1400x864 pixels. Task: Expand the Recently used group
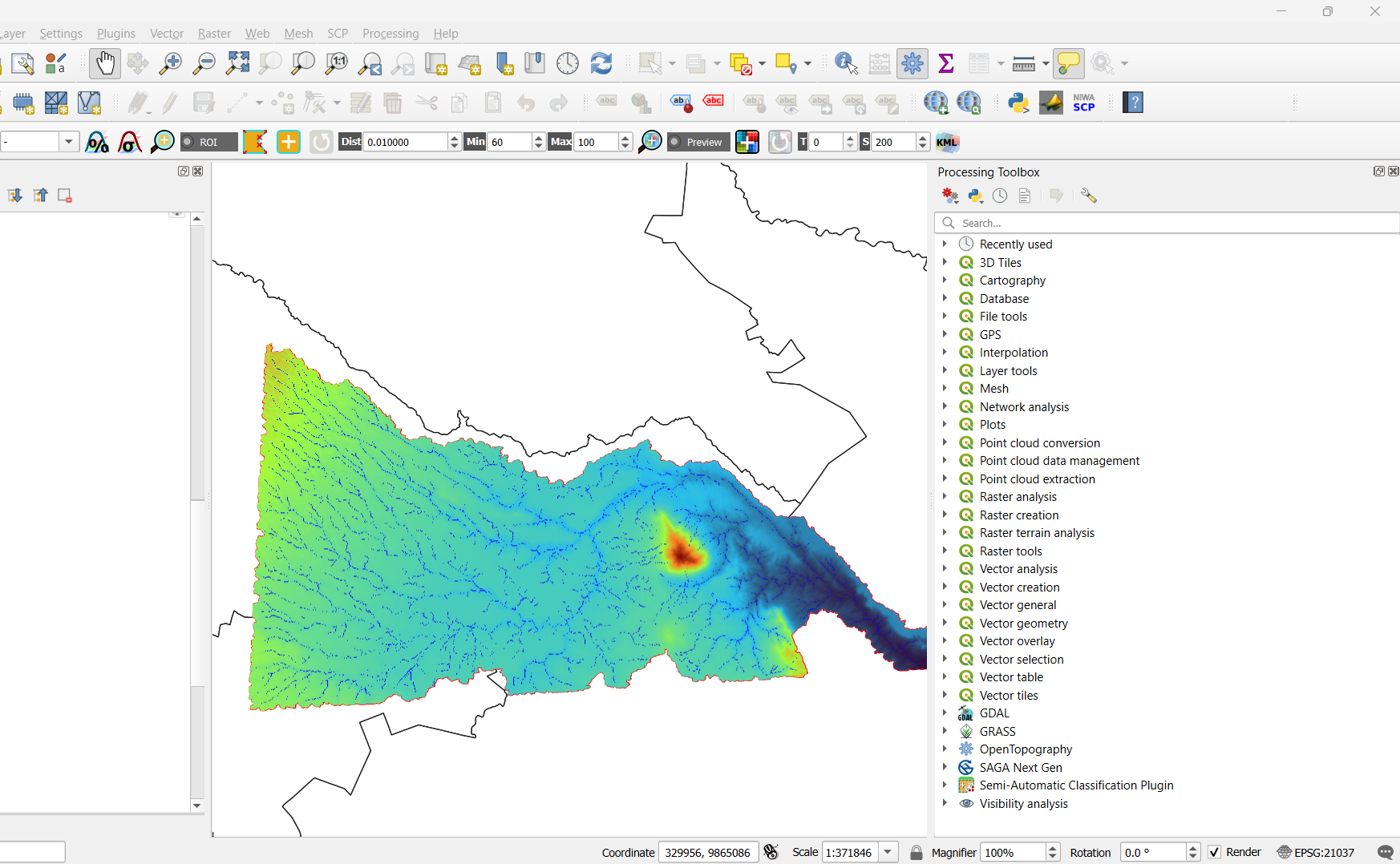[945, 244]
